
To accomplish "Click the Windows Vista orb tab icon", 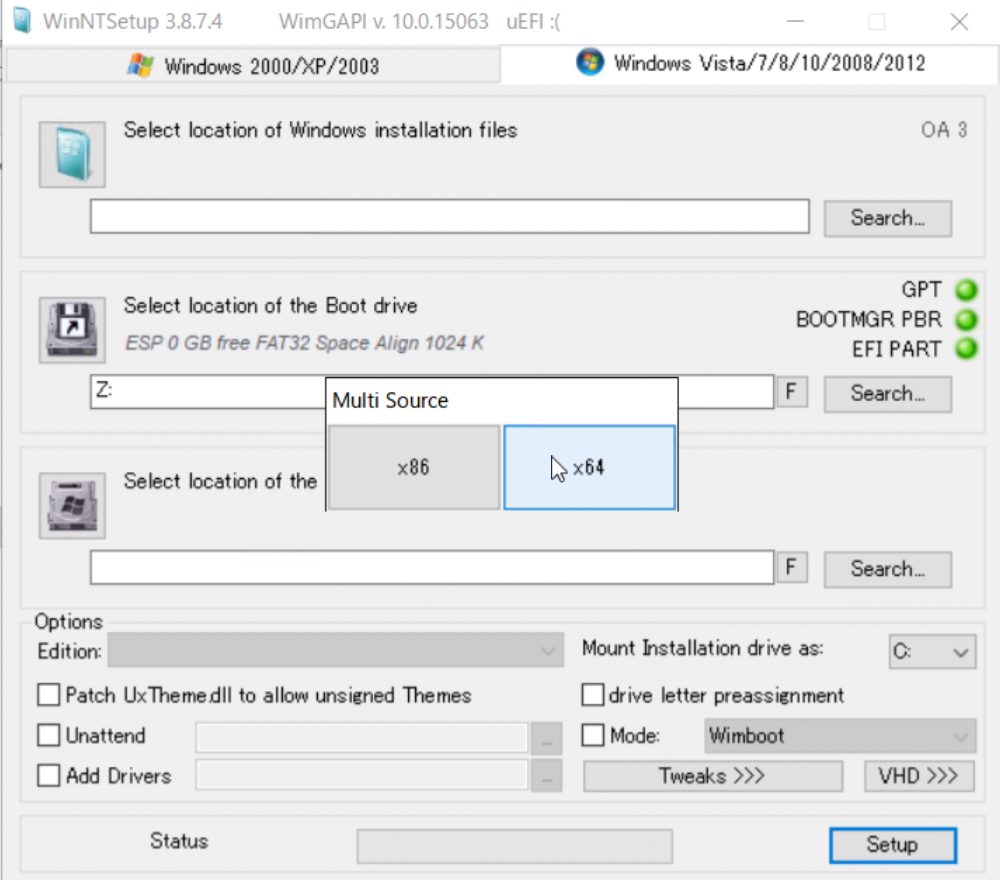I will 589,62.
